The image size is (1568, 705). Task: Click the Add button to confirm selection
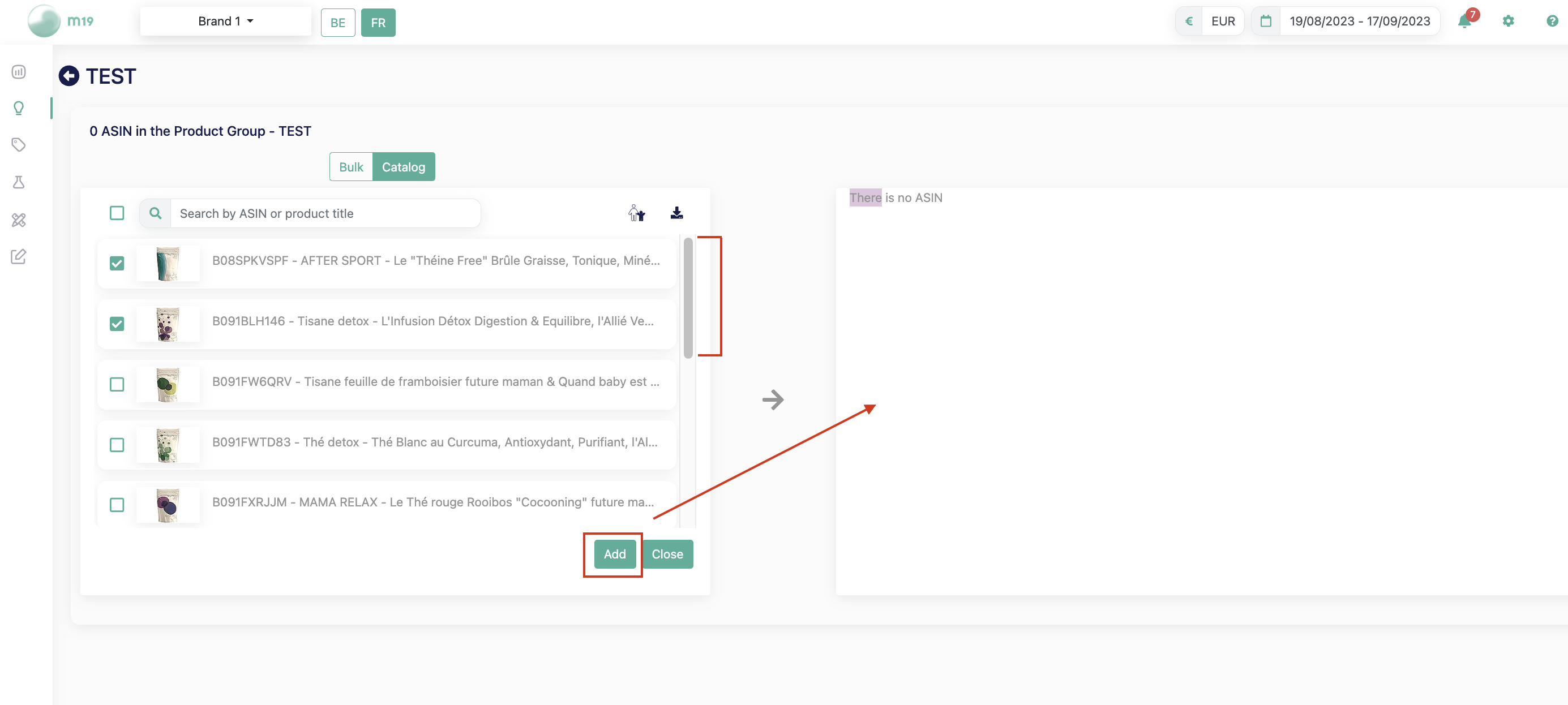615,554
